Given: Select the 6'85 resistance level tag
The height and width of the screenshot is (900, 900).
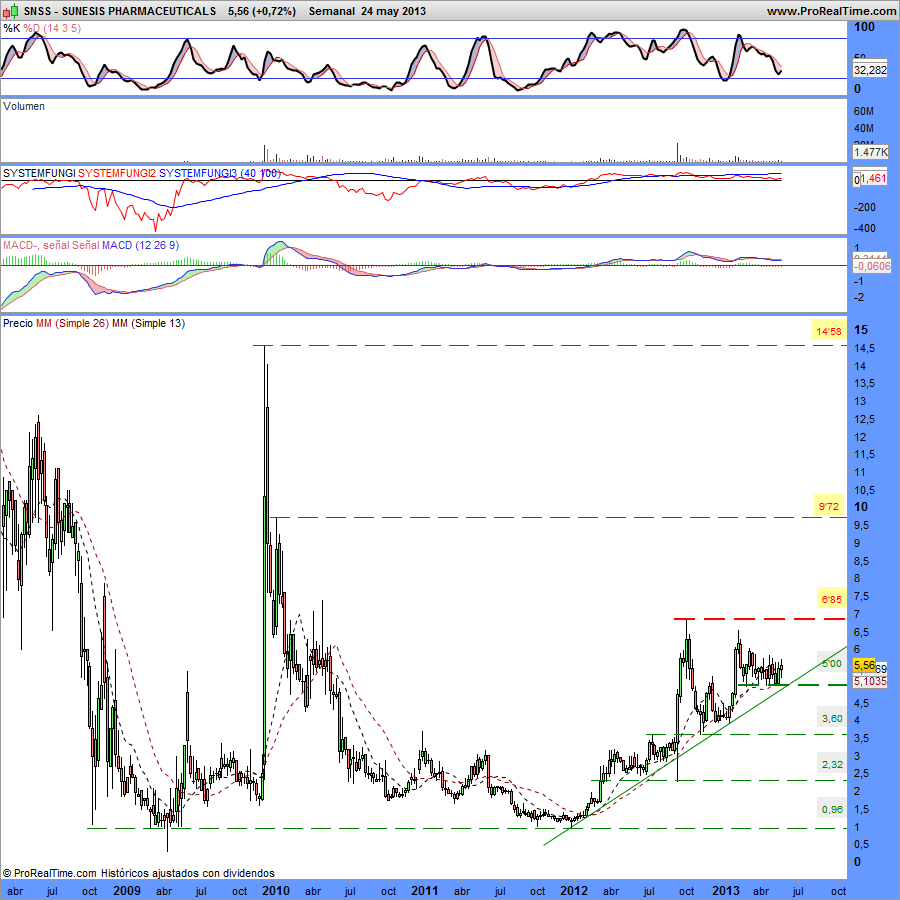Looking at the screenshot, I should click(x=831, y=599).
